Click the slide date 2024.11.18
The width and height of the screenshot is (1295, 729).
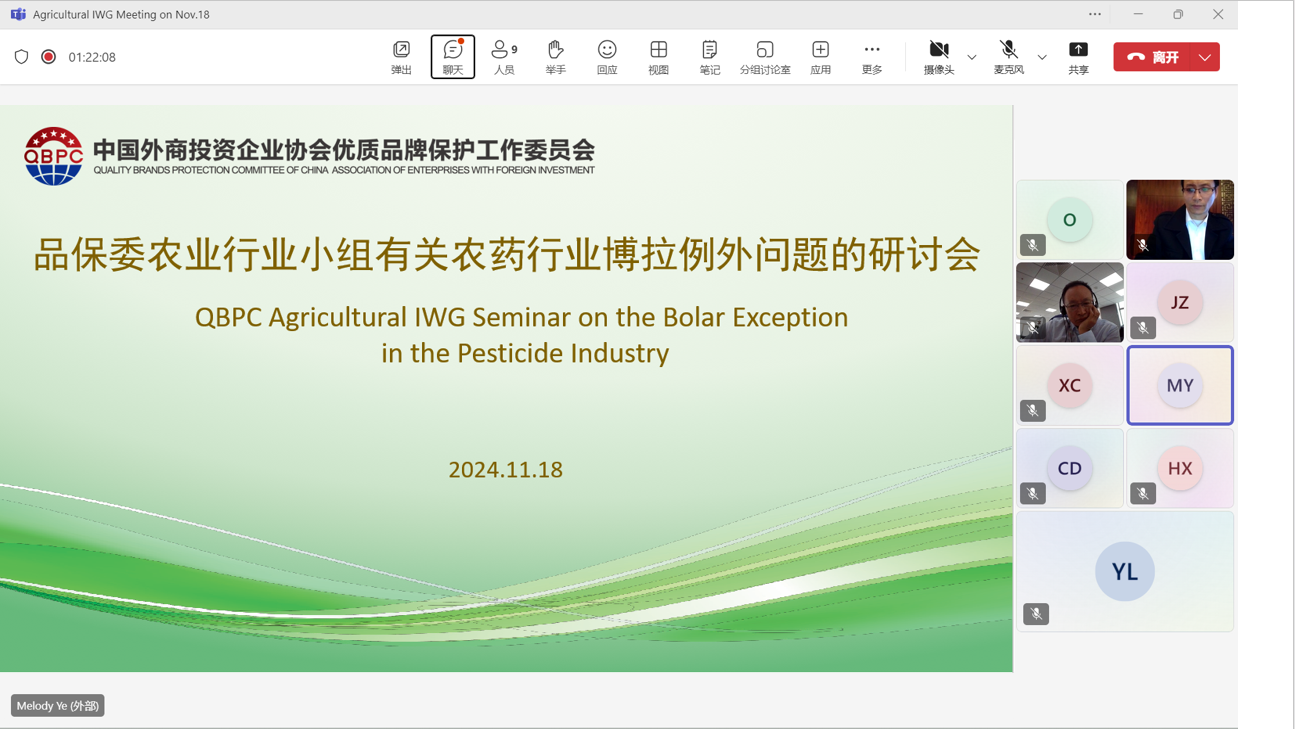505,469
